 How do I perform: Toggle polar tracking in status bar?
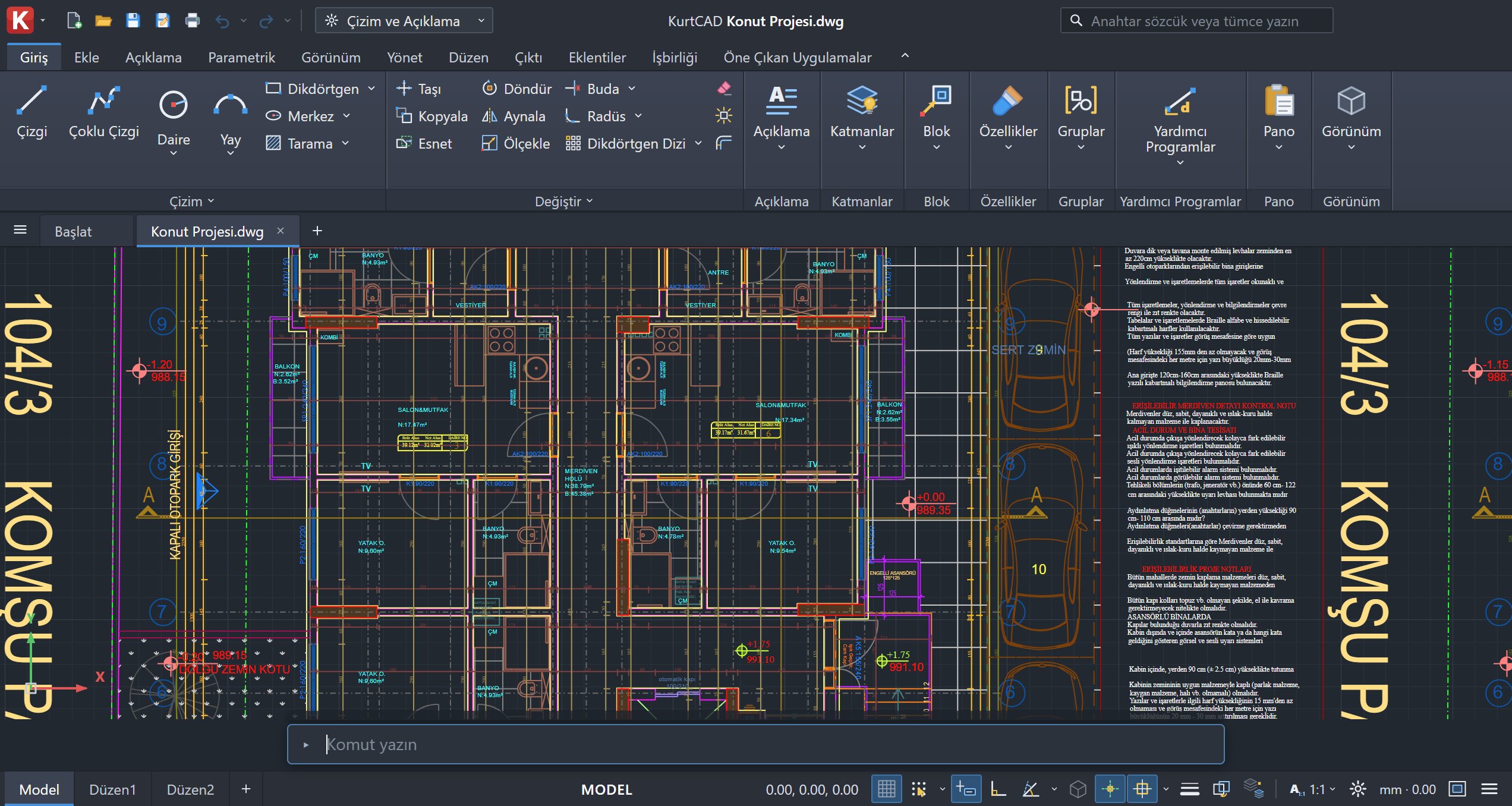[1030, 789]
